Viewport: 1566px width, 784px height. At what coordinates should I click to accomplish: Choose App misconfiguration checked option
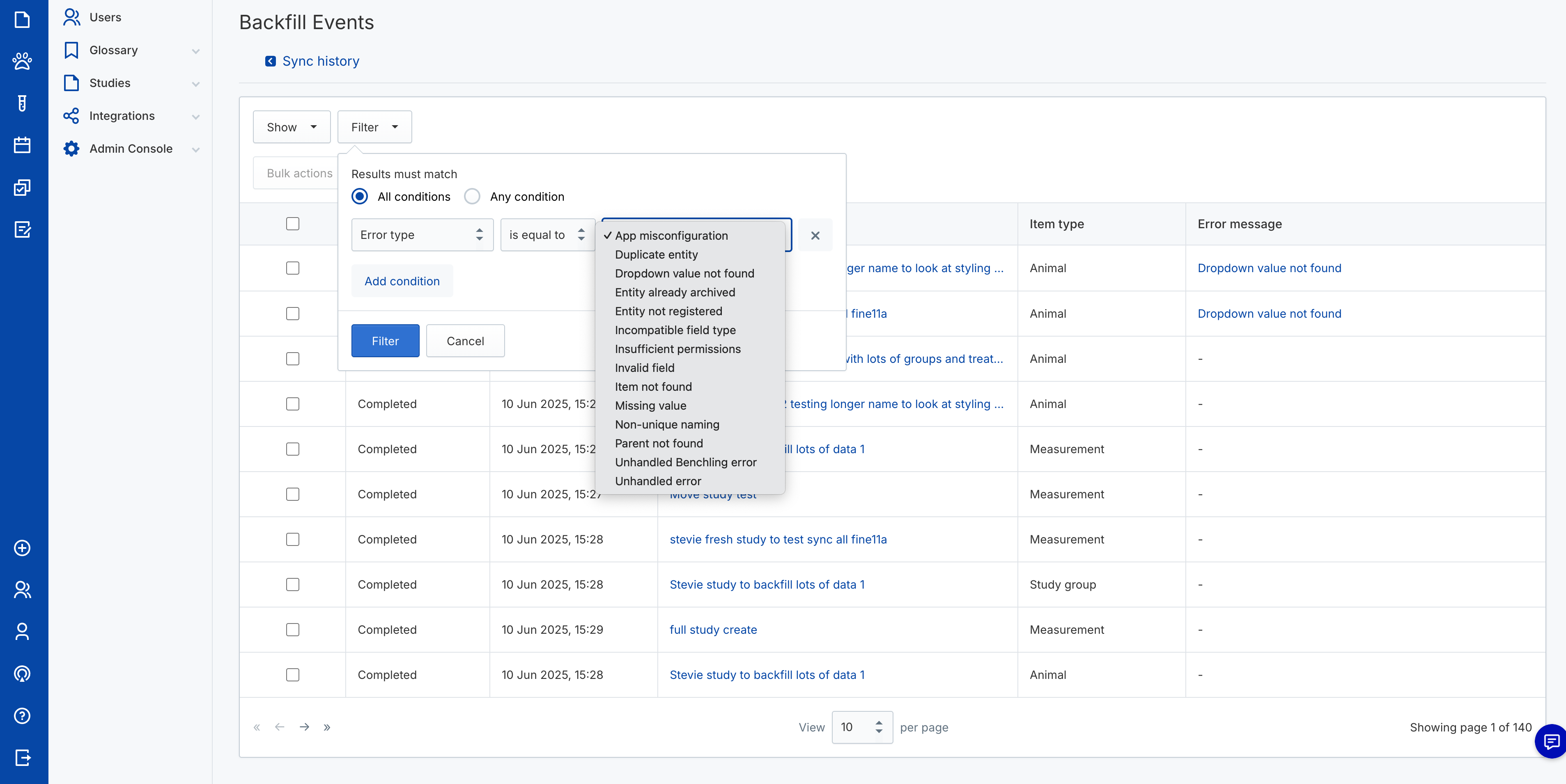tap(690, 236)
